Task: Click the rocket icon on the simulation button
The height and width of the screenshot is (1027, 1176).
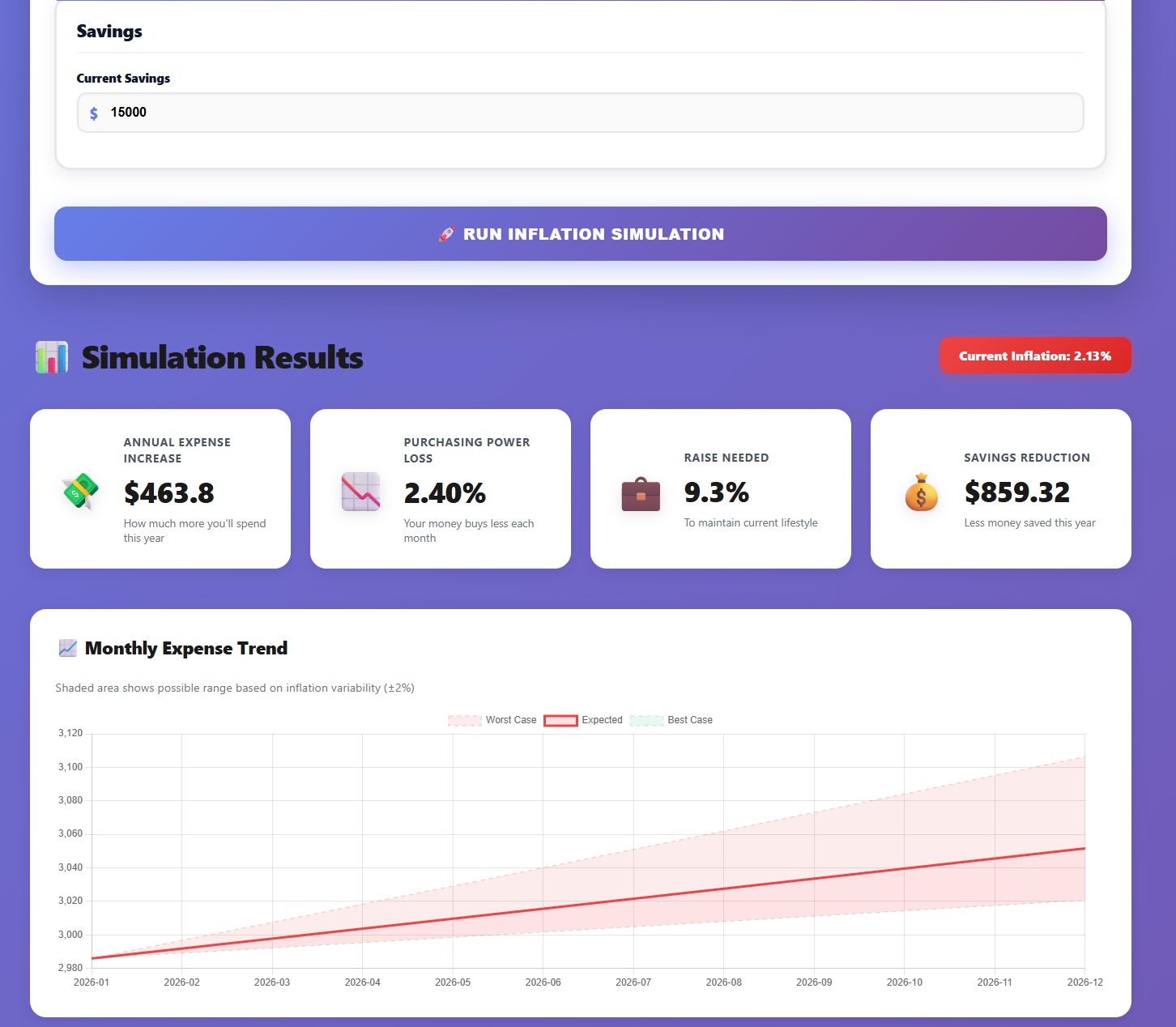Action: coord(445,234)
